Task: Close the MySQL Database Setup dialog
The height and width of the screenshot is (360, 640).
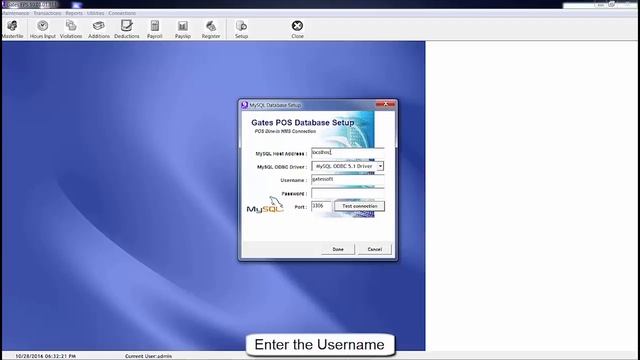Action: point(385,104)
